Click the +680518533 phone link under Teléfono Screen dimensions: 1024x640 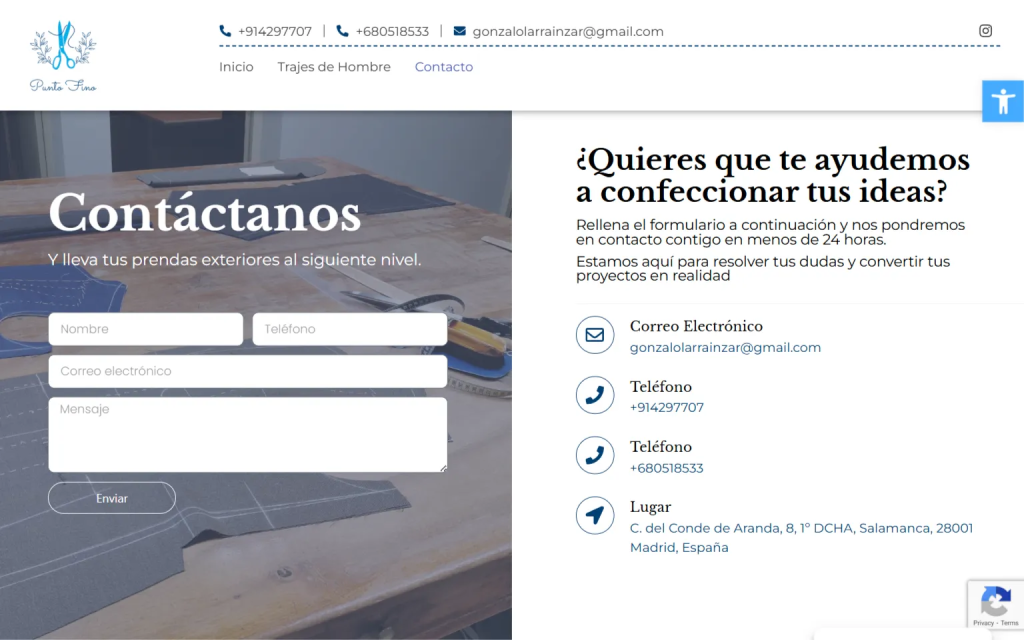click(666, 467)
